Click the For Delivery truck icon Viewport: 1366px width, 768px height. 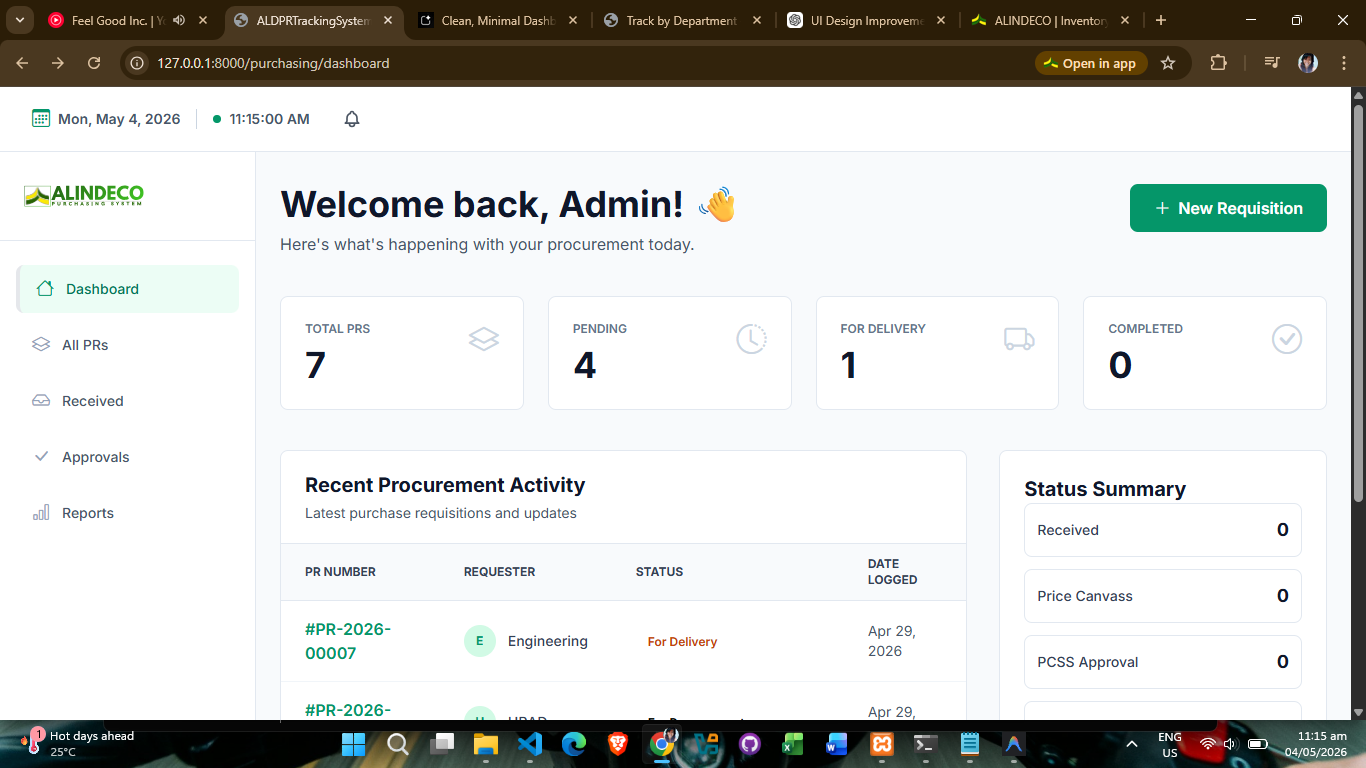point(1019,339)
